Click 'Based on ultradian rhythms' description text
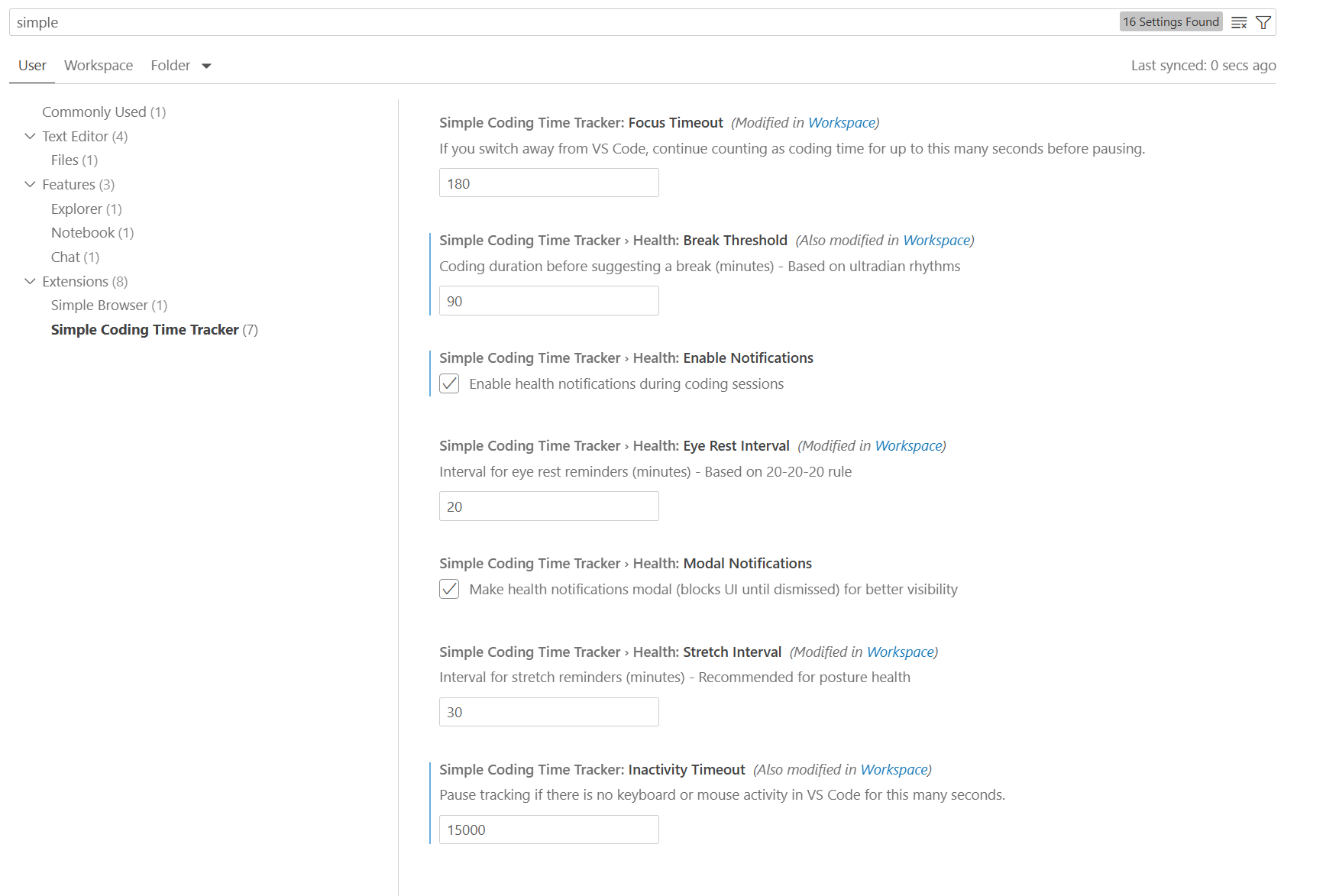The height and width of the screenshot is (896, 1339). pyautogui.click(x=874, y=267)
